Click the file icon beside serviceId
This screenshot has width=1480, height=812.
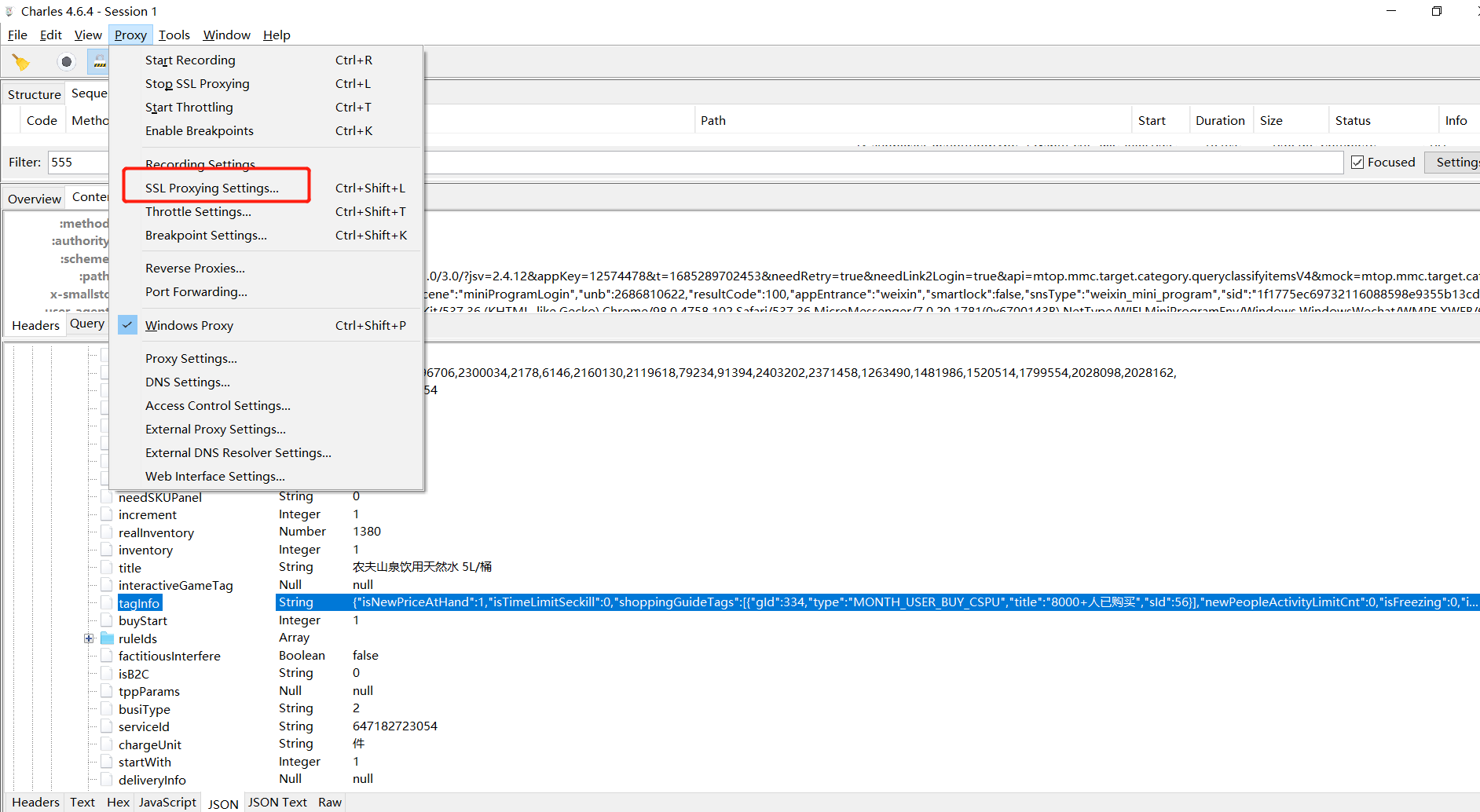(107, 726)
